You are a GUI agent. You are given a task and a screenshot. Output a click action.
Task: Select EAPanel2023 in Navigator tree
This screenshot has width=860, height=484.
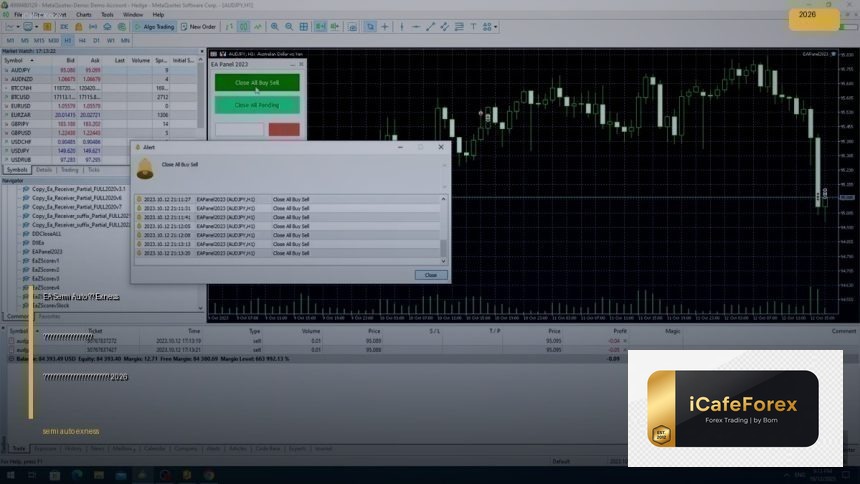click(x=47, y=251)
